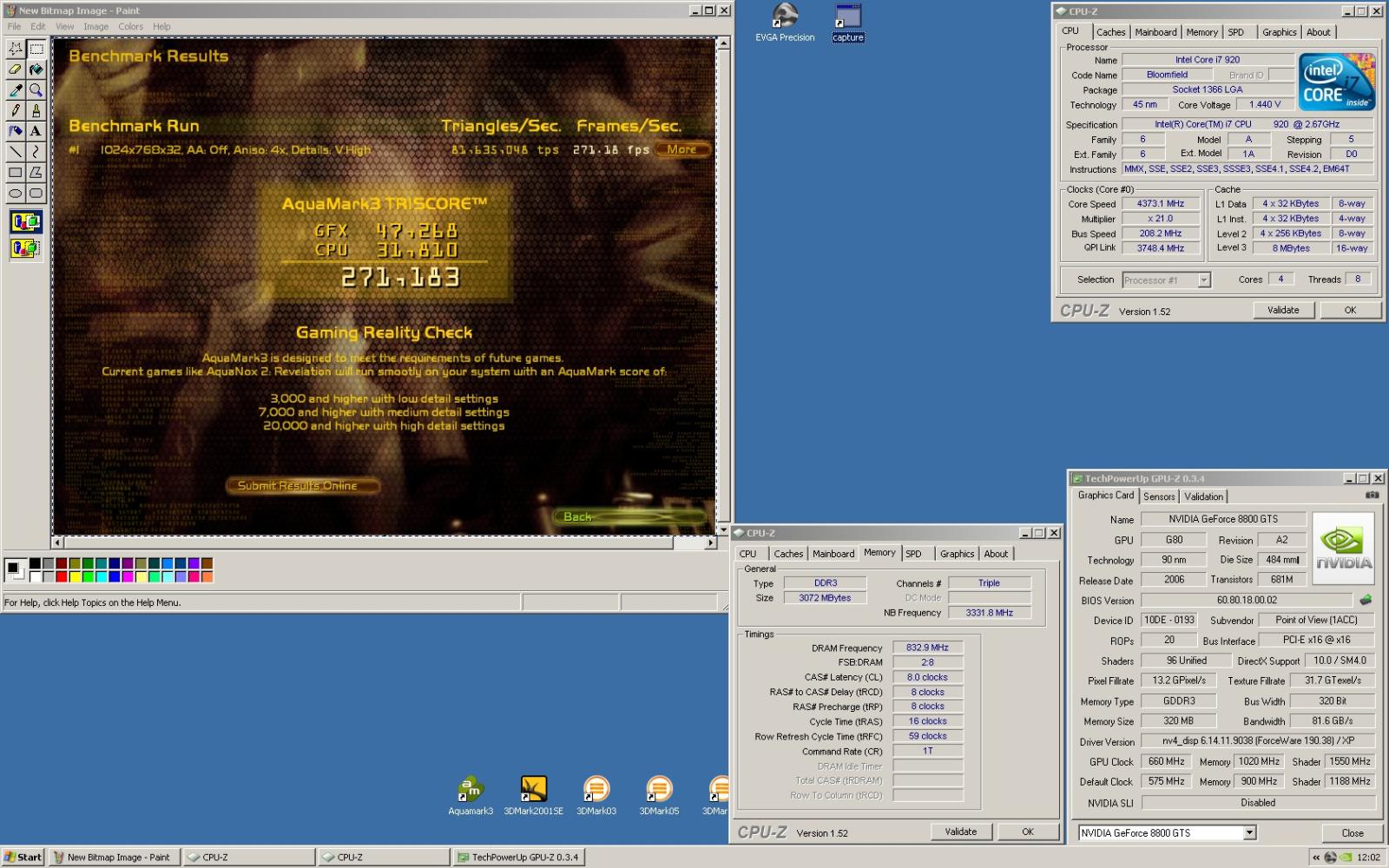Viewport: 1389px width, 868px height.
Task: Choose the Pencil tool in Paint
Action: point(16,111)
